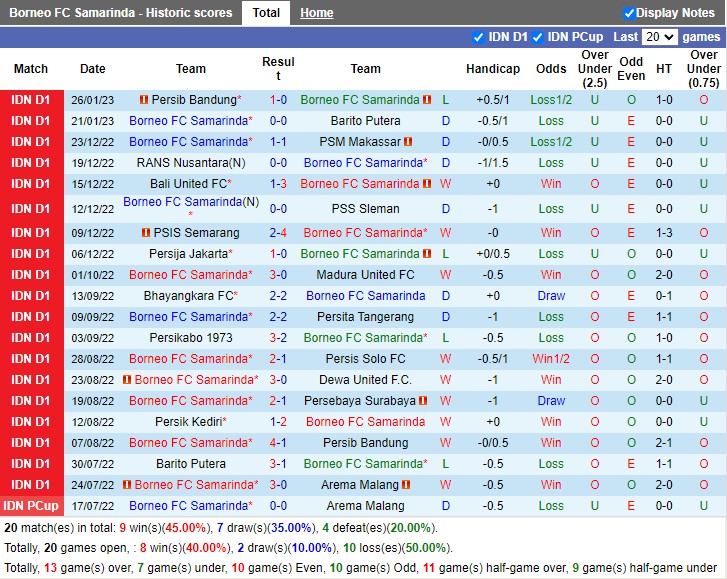This screenshot has width=727, height=579.
Task: Click the Over Under (2.5) column header
Action: [595, 69]
